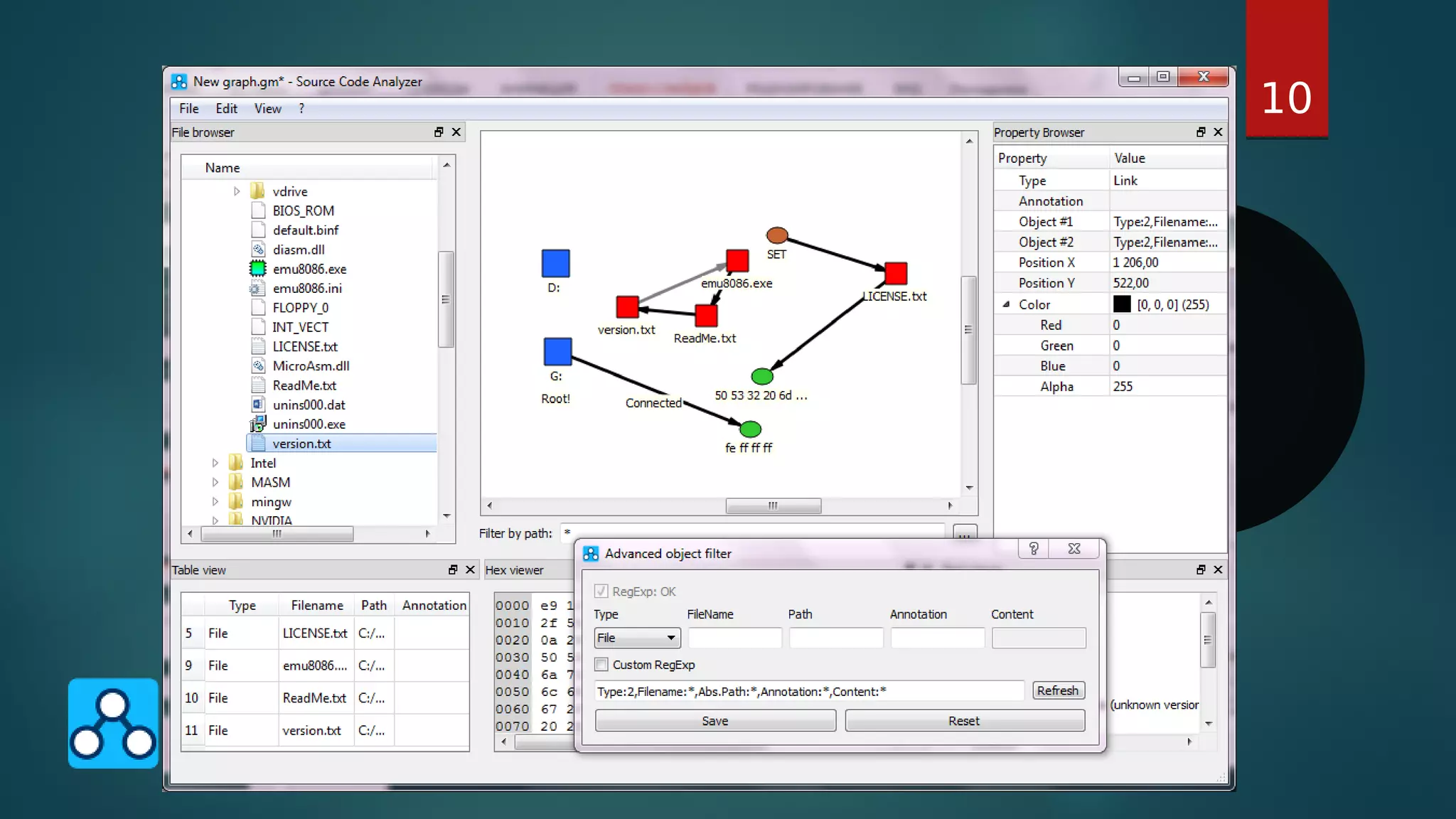Click the black Color swatch
Image resolution: width=1456 pixels, height=819 pixels.
click(x=1122, y=304)
